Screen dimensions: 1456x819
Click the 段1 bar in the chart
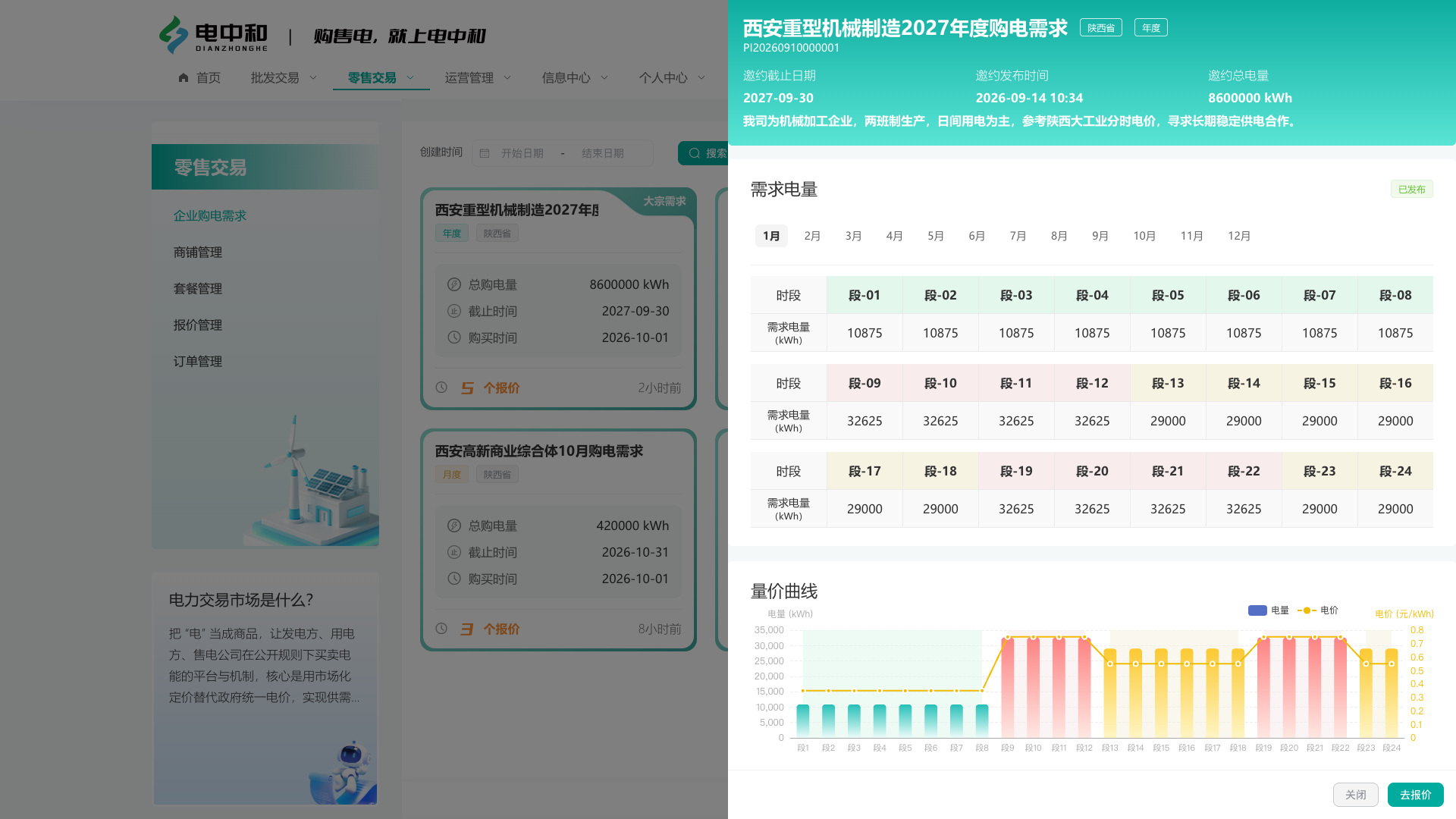click(803, 721)
